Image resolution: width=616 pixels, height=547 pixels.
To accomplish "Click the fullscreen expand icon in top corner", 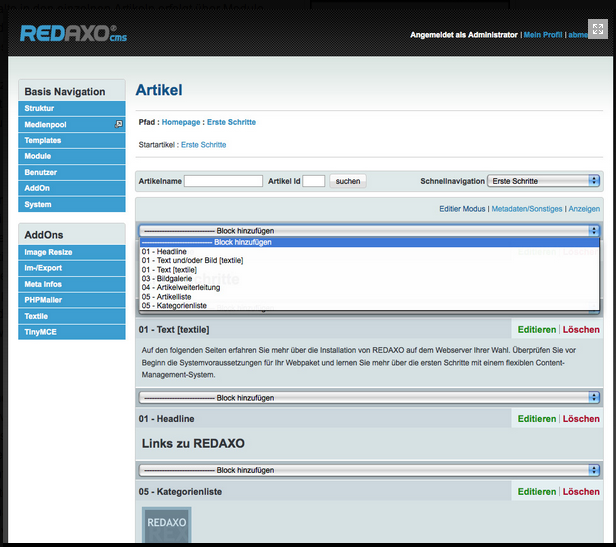I will pyautogui.click(x=597, y=29).
